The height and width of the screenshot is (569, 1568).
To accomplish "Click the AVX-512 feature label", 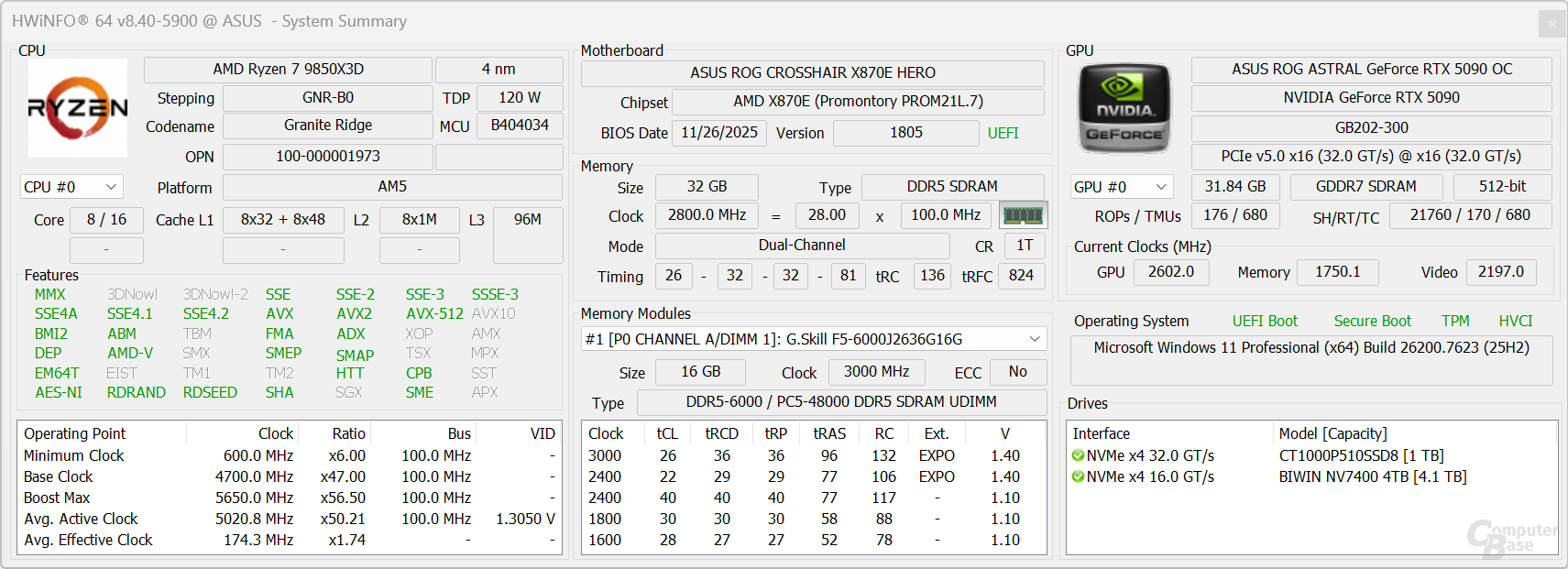I will [x=434, y=313].
